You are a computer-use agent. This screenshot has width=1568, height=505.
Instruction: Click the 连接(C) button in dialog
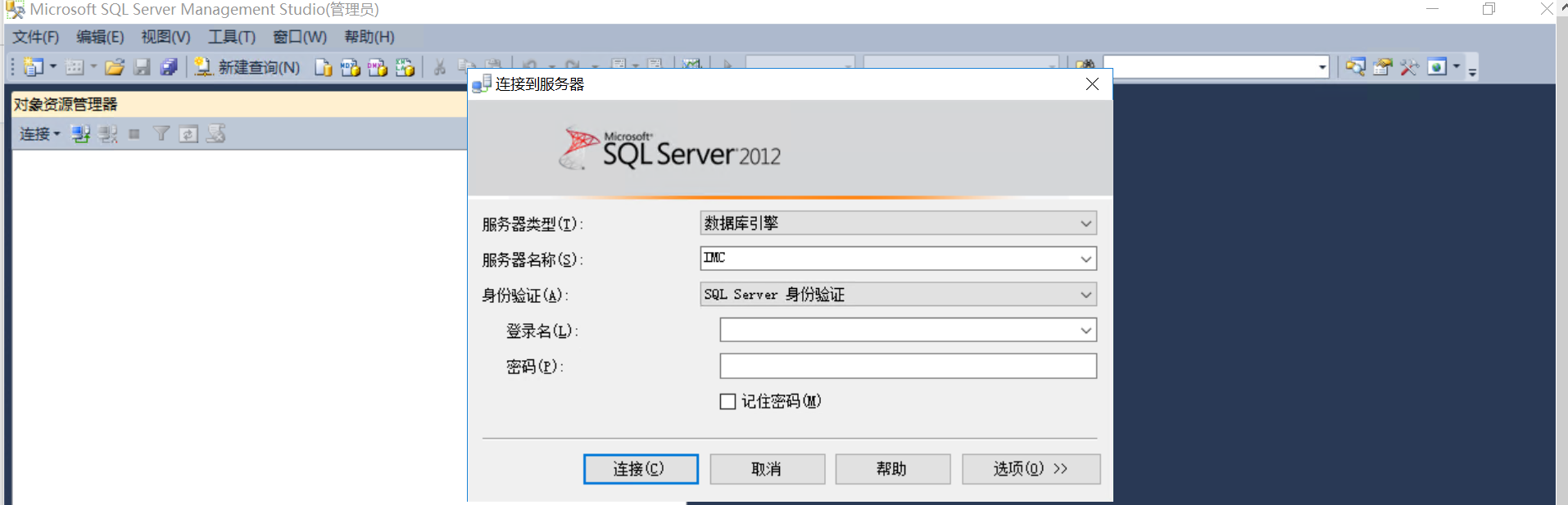641,469
